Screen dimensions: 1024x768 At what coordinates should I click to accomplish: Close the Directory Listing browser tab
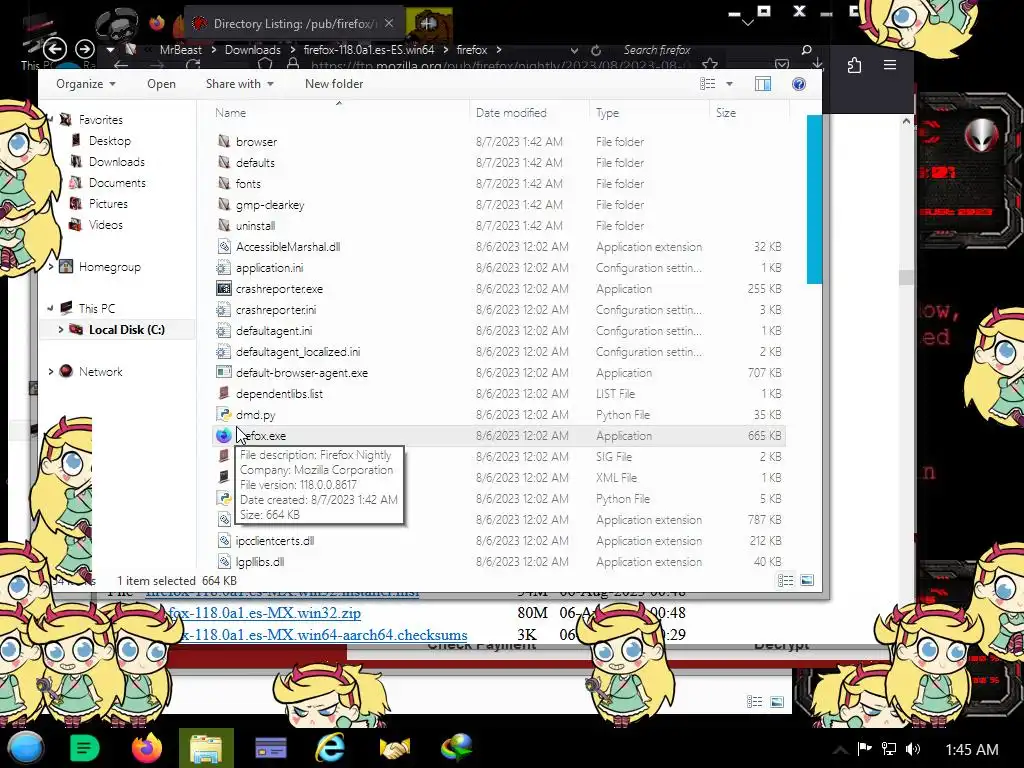pyautogui.click(x=389, y=23)
